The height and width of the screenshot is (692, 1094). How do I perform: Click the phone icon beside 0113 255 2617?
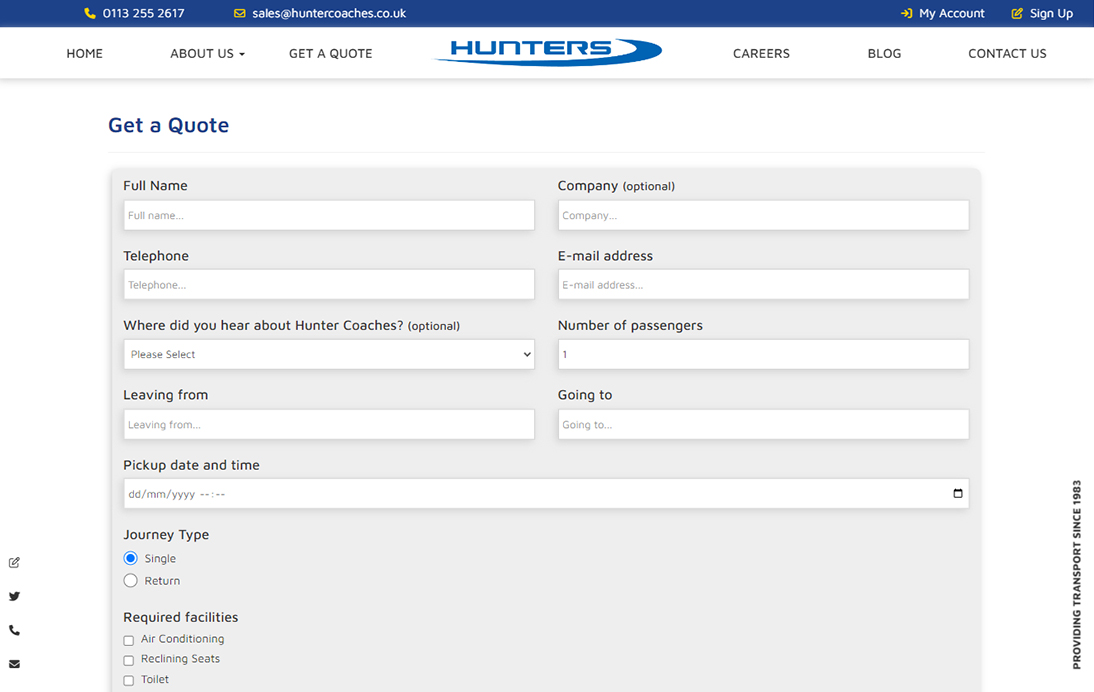[x=90, y=14]
